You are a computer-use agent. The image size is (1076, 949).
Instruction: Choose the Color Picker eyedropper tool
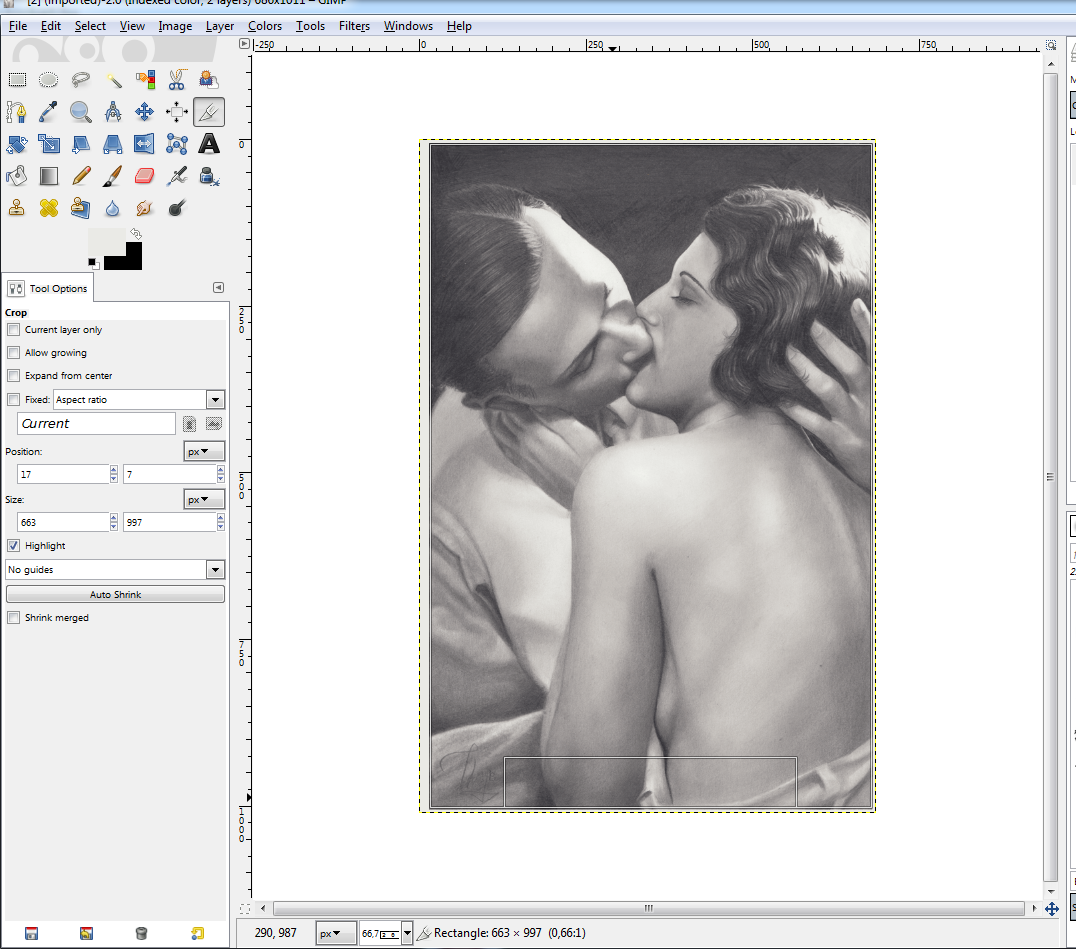tap(49, 112)
